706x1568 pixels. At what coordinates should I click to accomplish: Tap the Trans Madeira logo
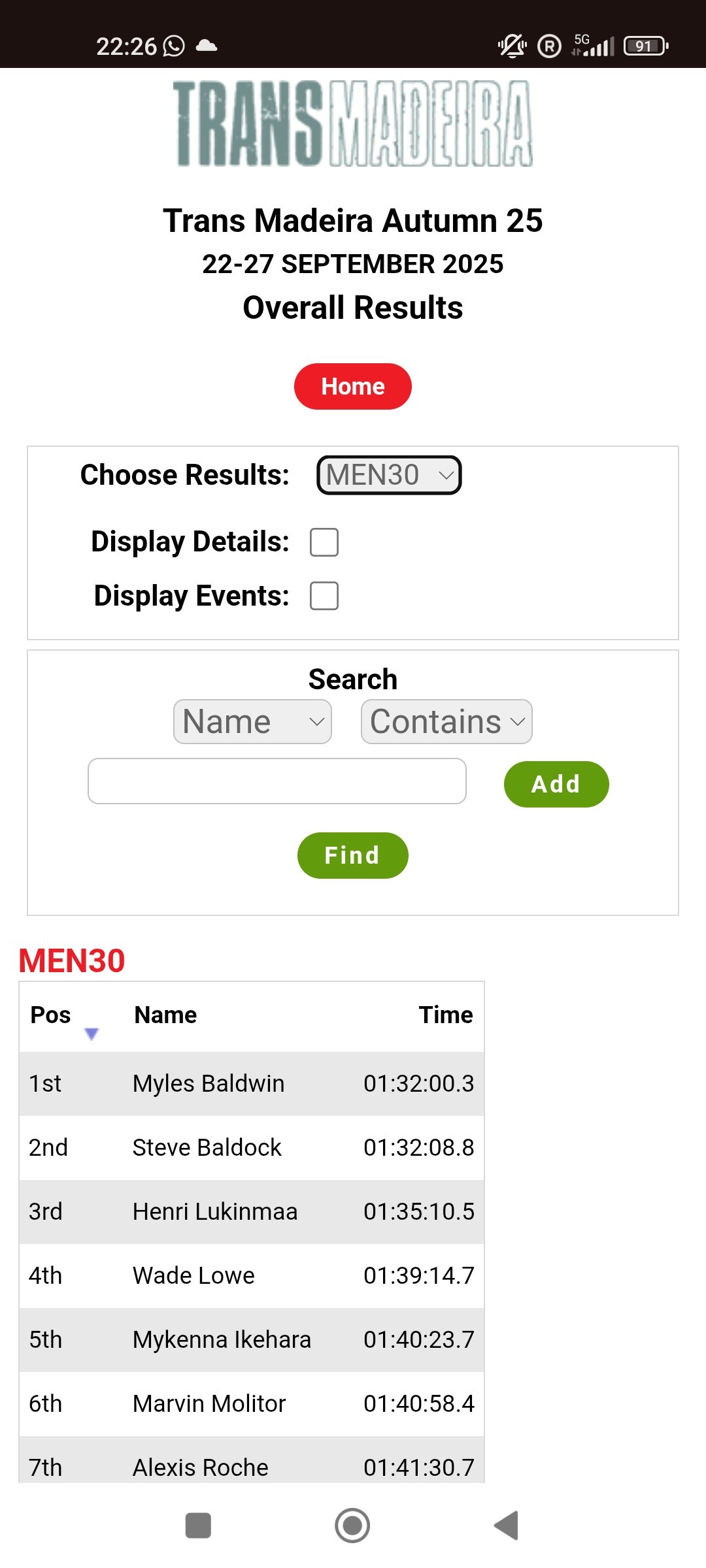[x=353, y=123]
